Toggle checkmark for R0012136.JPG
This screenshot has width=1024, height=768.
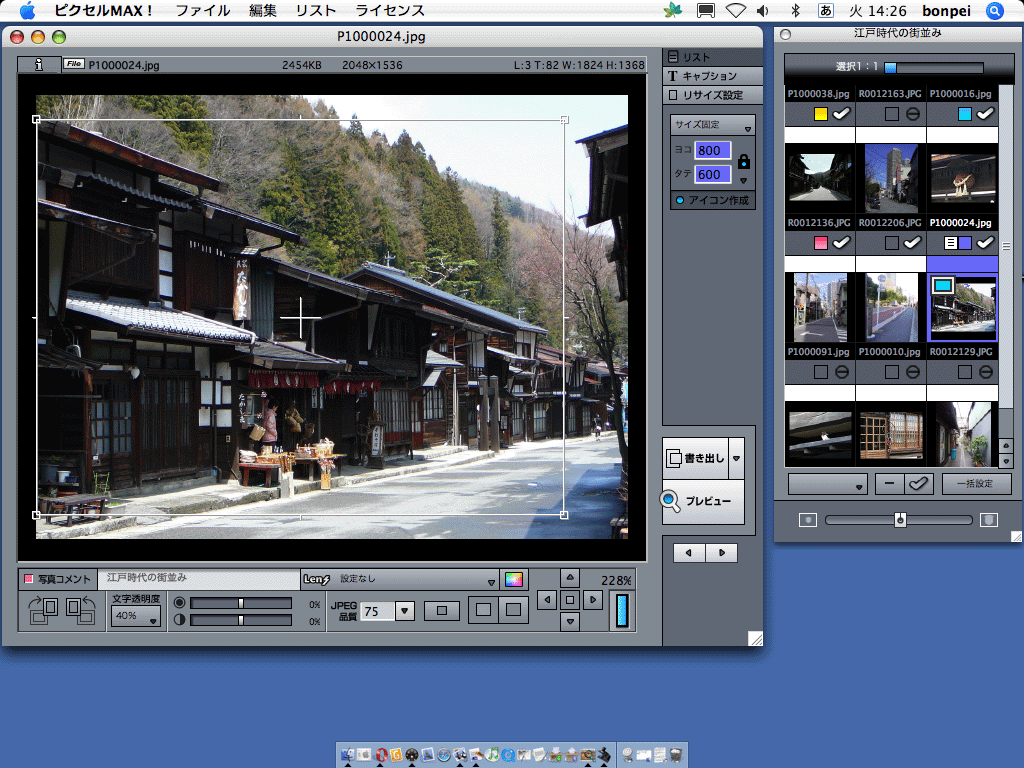842,243
